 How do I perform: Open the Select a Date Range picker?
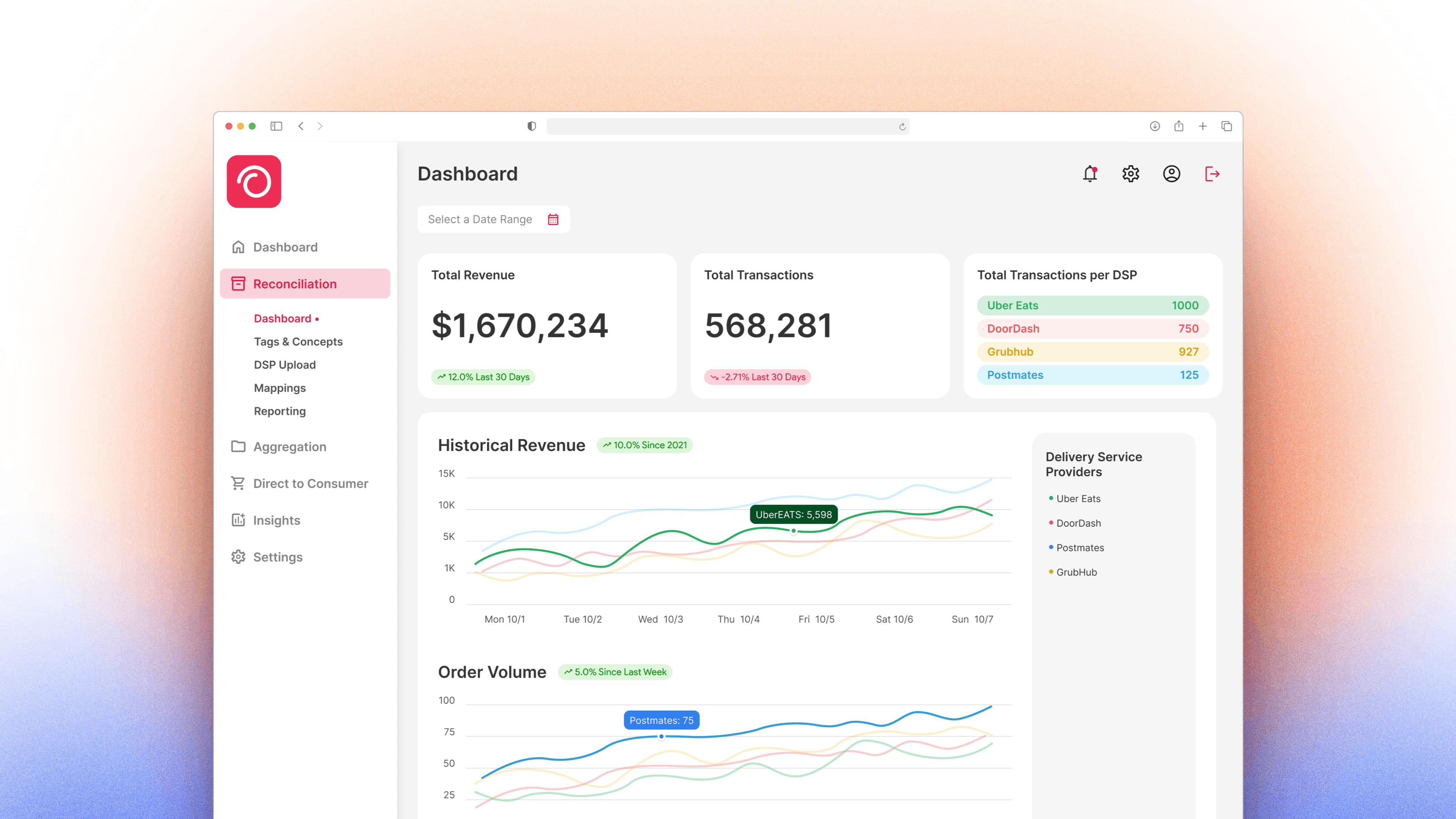480,219
